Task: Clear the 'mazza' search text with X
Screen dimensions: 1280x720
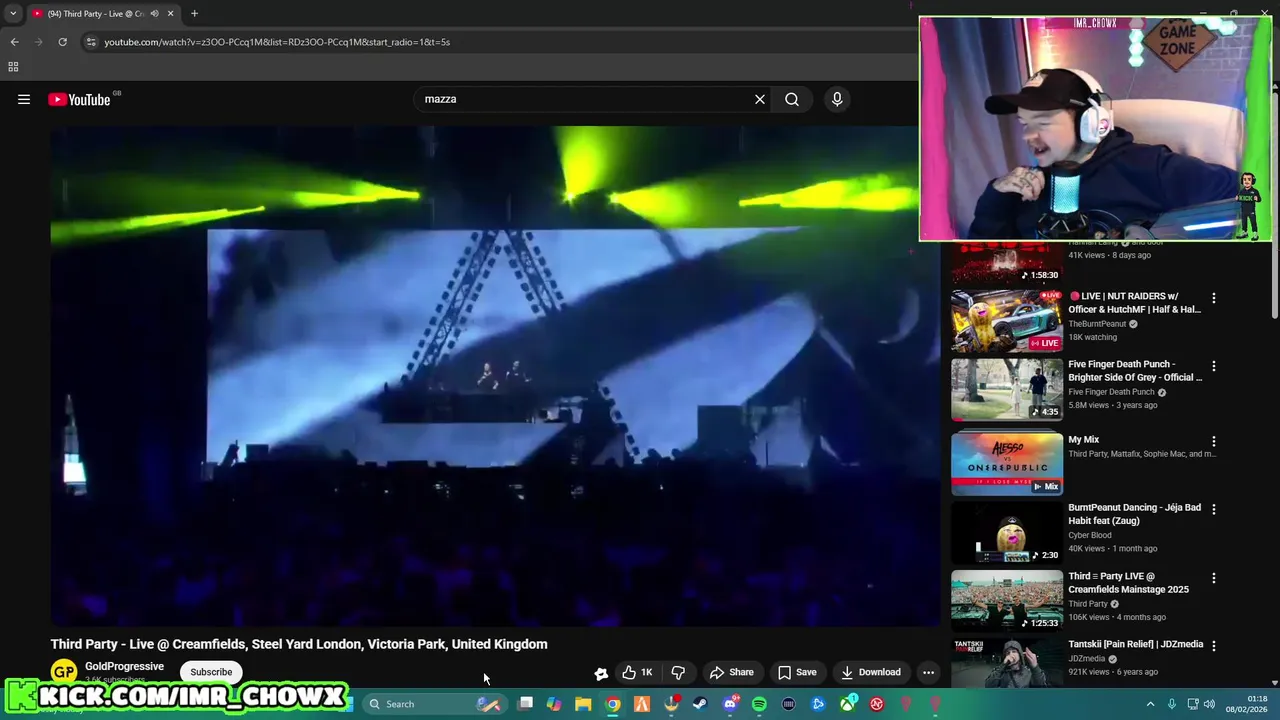Action: (760, 99)
